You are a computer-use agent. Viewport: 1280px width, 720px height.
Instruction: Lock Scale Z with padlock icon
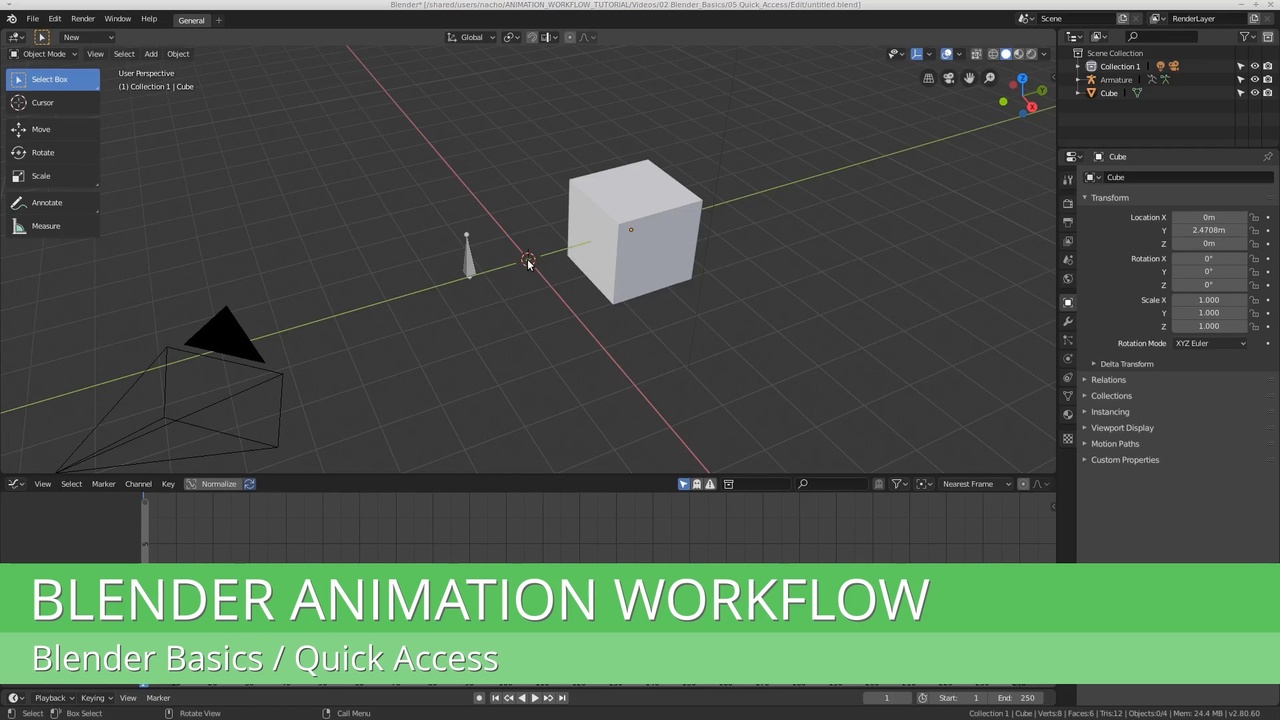tap(1254, 326)
